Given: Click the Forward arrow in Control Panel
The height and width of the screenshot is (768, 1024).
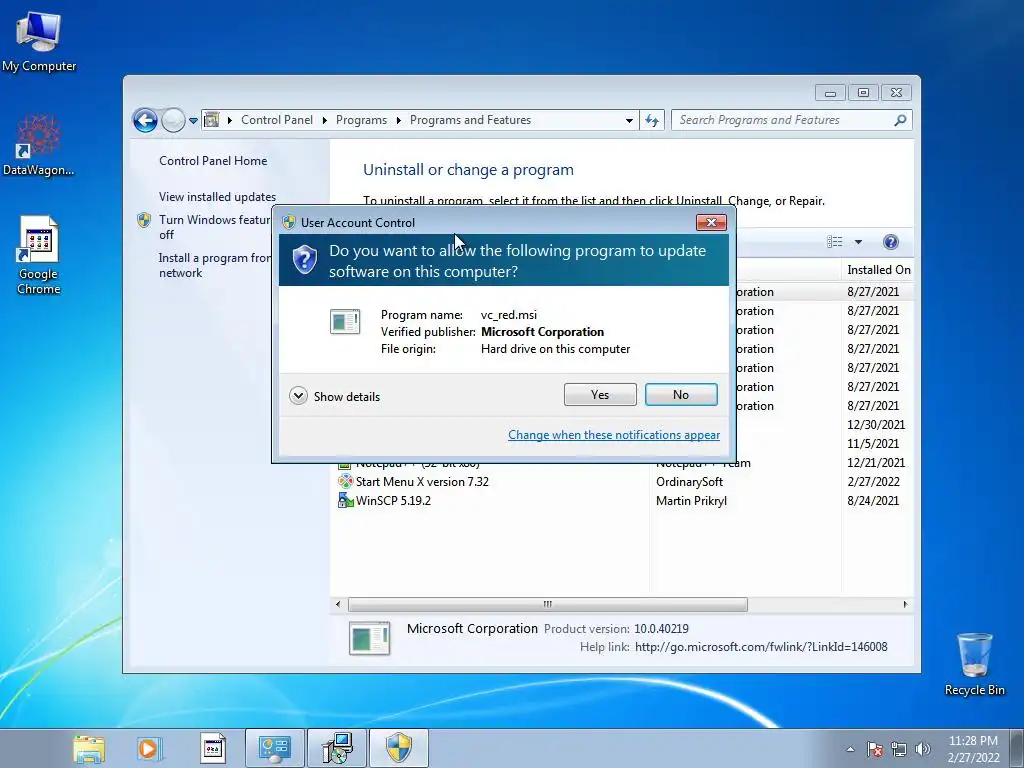Looking at the screenshot, I should [x=173, y=120].
